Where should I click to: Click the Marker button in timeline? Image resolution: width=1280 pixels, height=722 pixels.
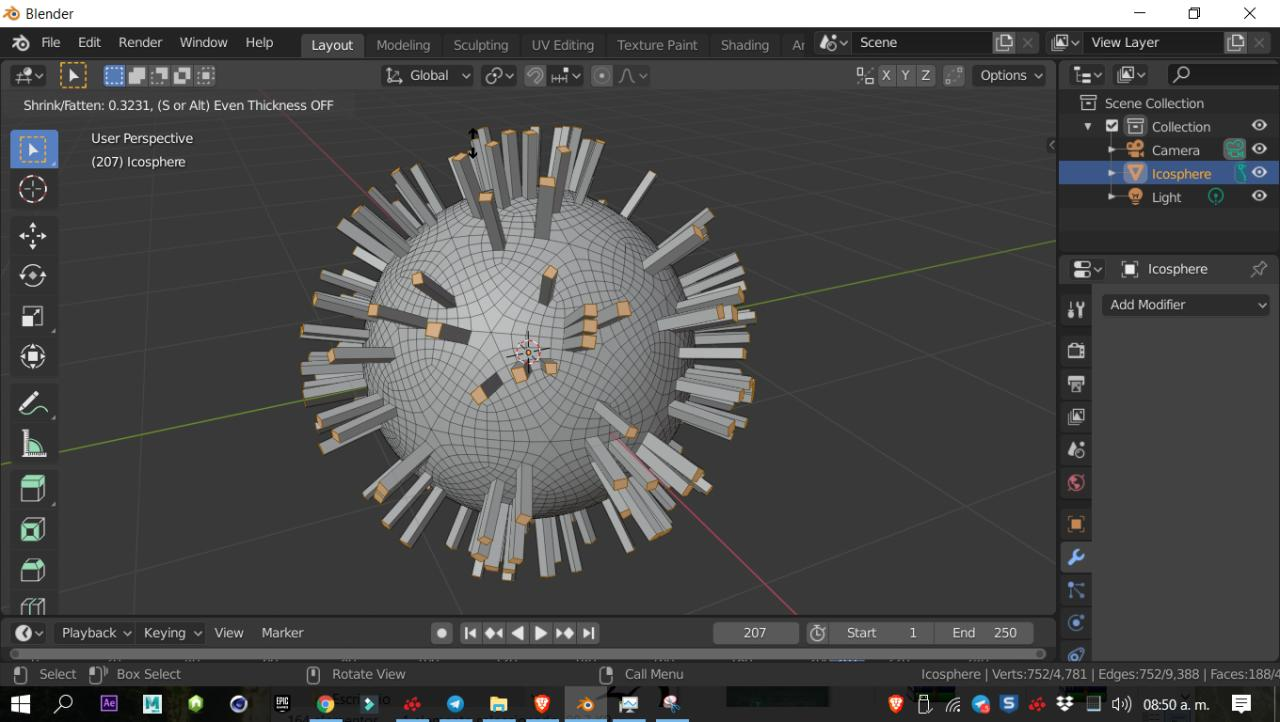coord(282,633)
